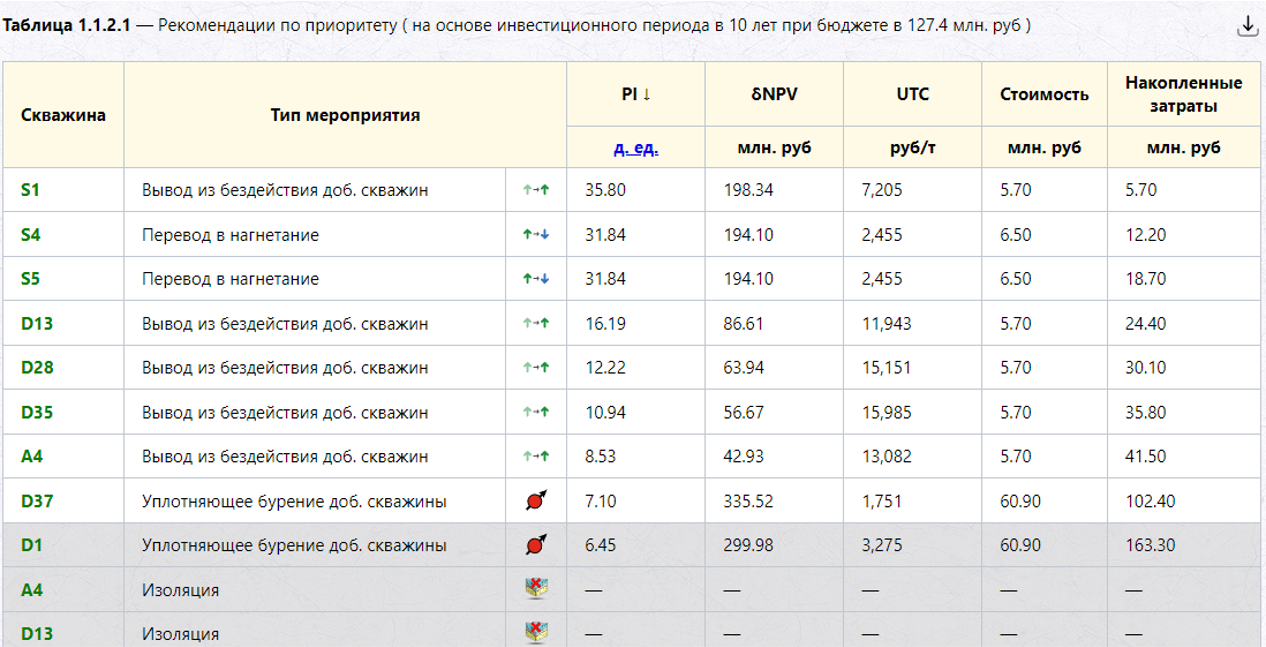This screenshot has width=1266, height=647.
Task: Open well A4 link in the Изоляция row
Action: tap(32, 590)
